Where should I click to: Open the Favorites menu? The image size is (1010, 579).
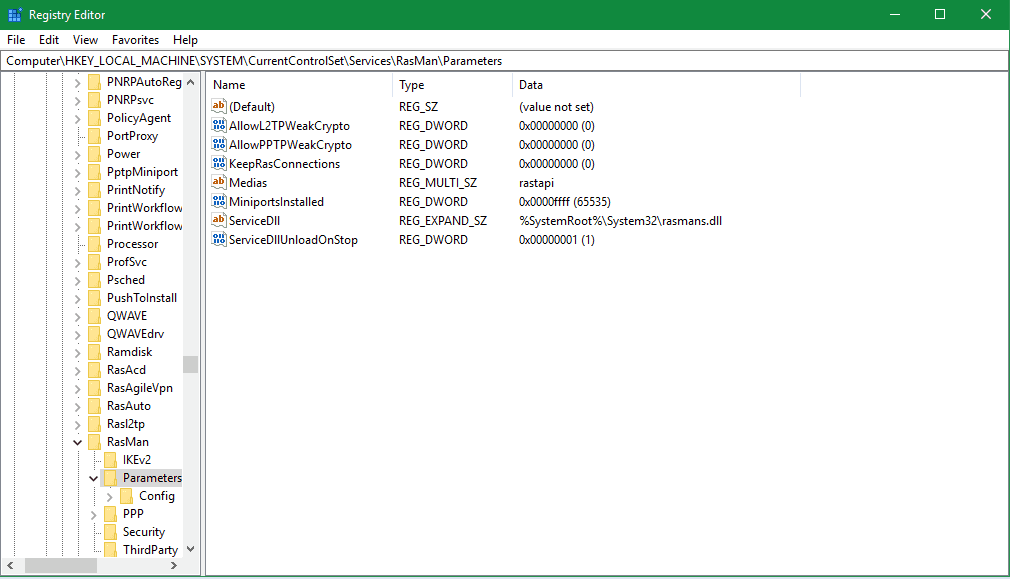[x=135, y=40]
